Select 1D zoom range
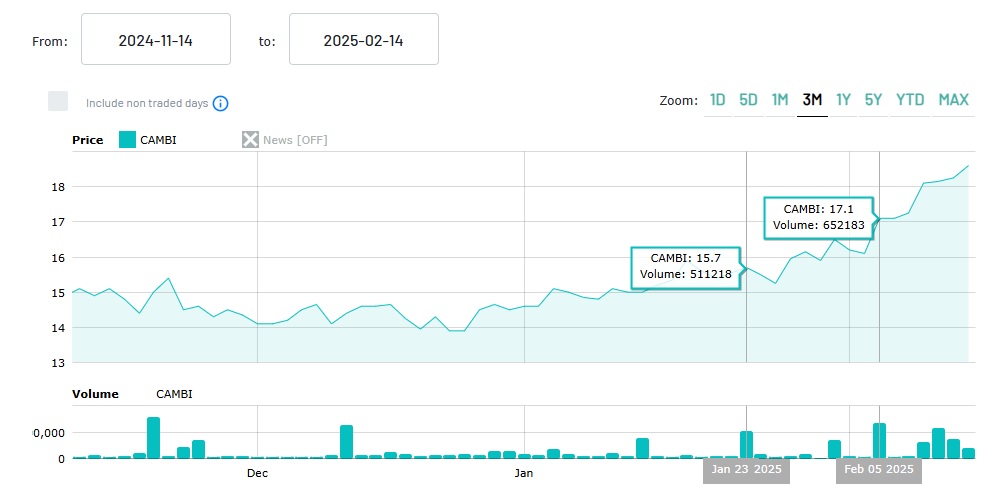 (x=717, y=100)
